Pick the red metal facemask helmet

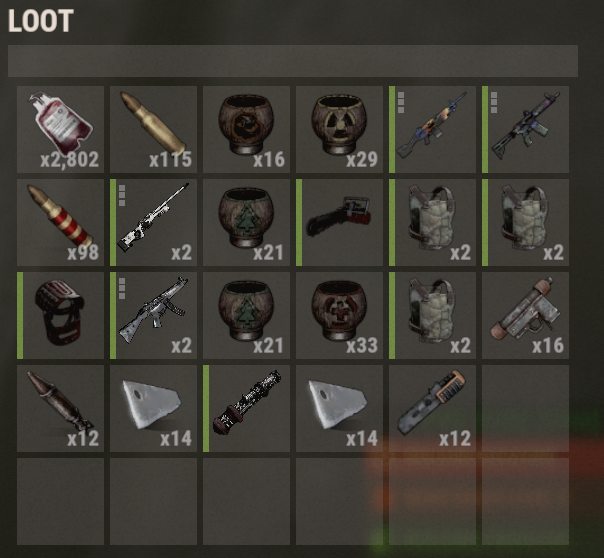coord(60,315)
